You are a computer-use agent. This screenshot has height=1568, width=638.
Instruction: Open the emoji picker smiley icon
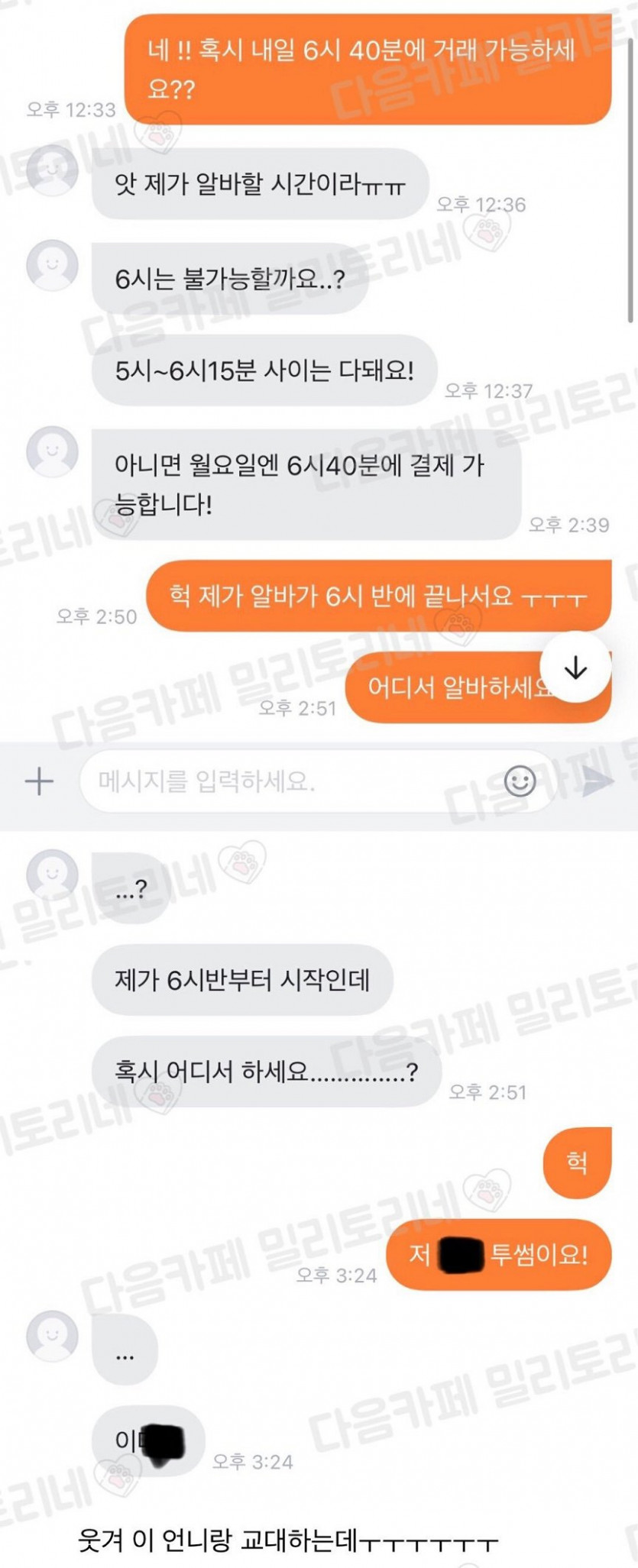point(520,781)
